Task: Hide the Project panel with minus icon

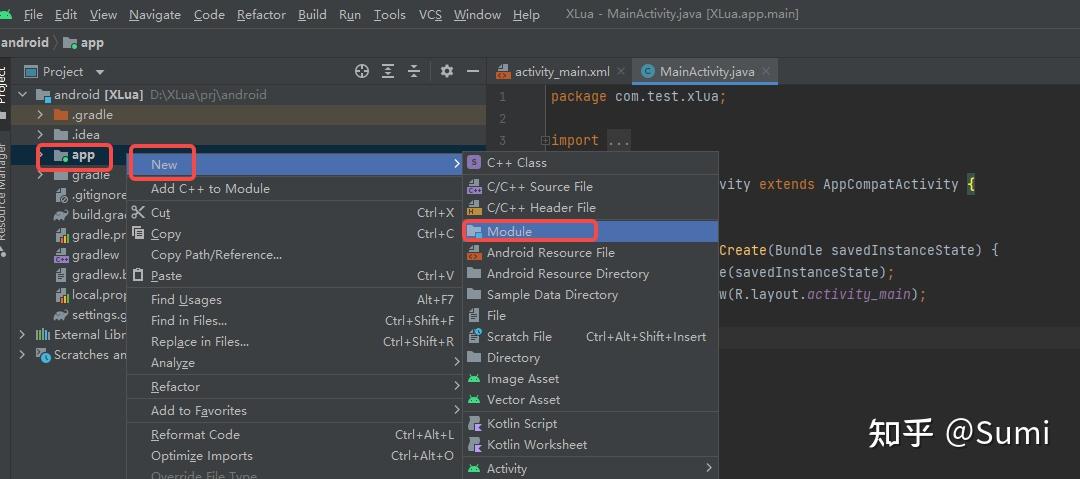Action: (x=473, y=71)
